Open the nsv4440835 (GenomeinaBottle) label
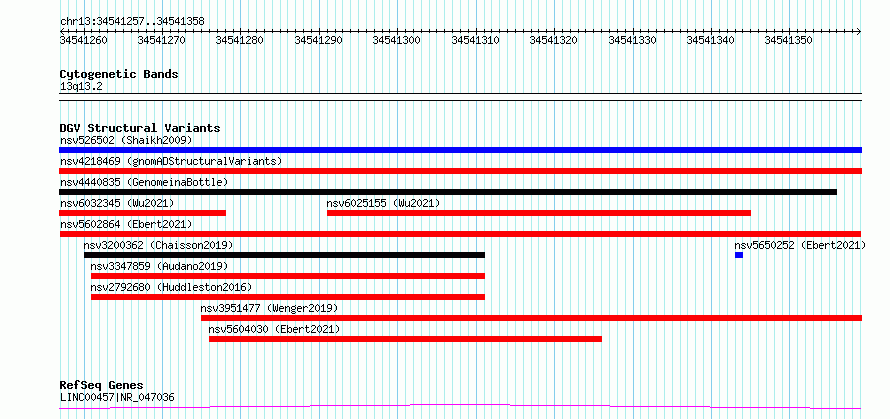 tap(144, 182)
